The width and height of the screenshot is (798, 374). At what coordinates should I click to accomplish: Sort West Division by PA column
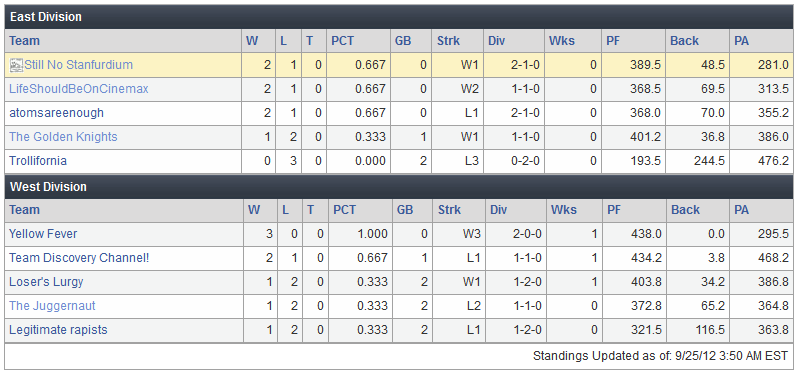pyautogui.click(x=742, y=210)
